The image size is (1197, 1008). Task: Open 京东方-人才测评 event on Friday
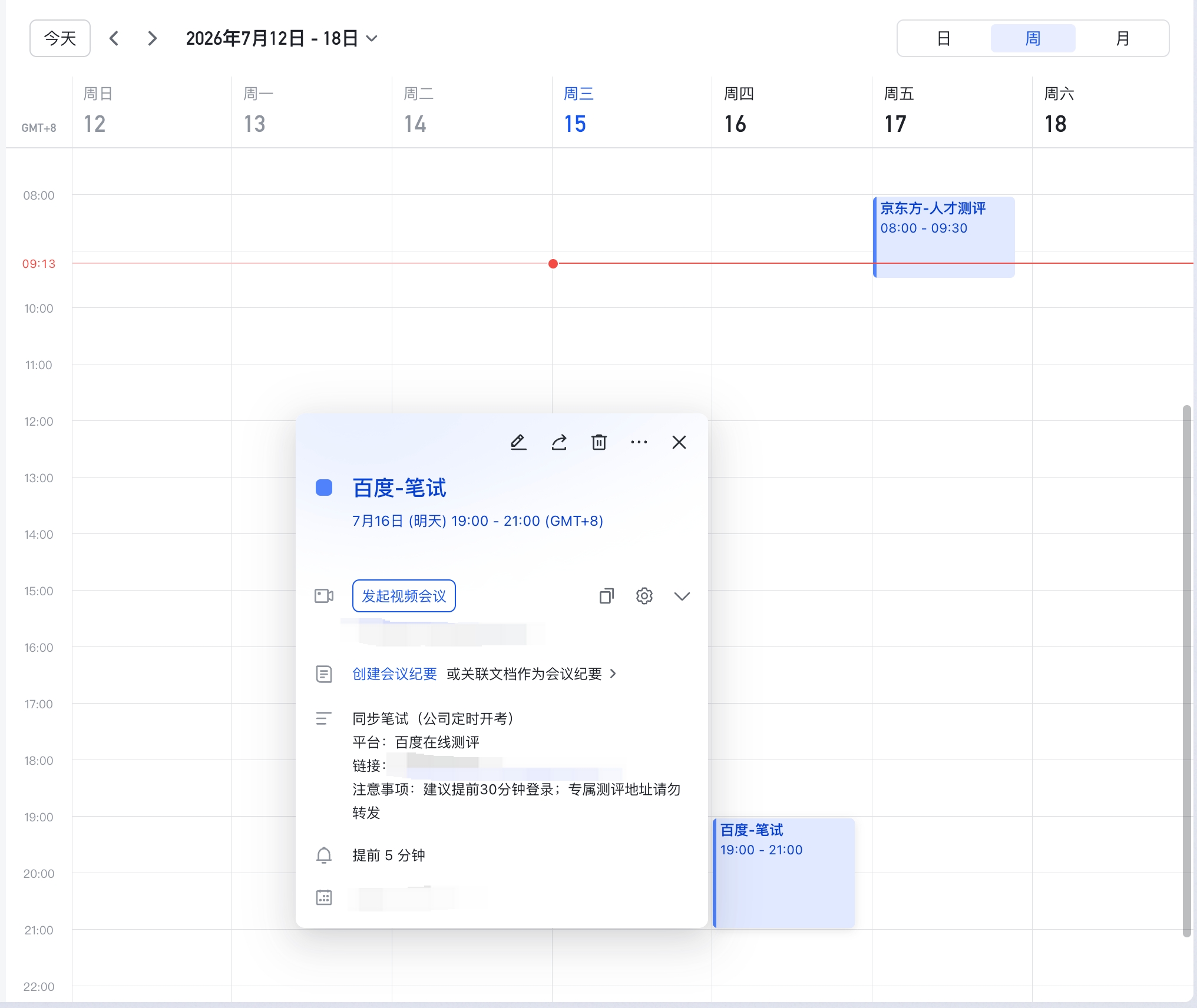(944, 237)
